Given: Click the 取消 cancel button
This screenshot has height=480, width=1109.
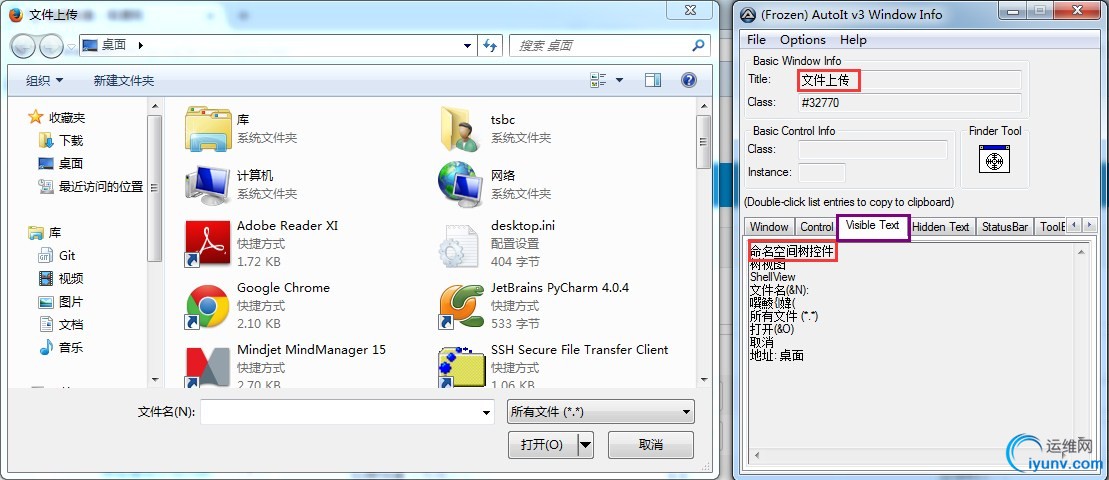Looking at the screenshot, I should click(650, 445).
